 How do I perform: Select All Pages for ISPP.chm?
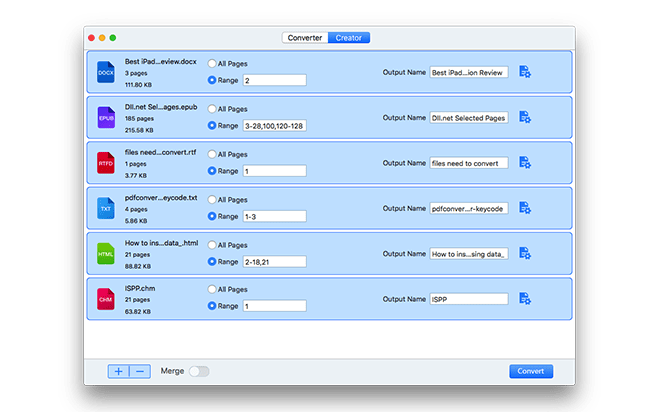[x=212, y=289]
